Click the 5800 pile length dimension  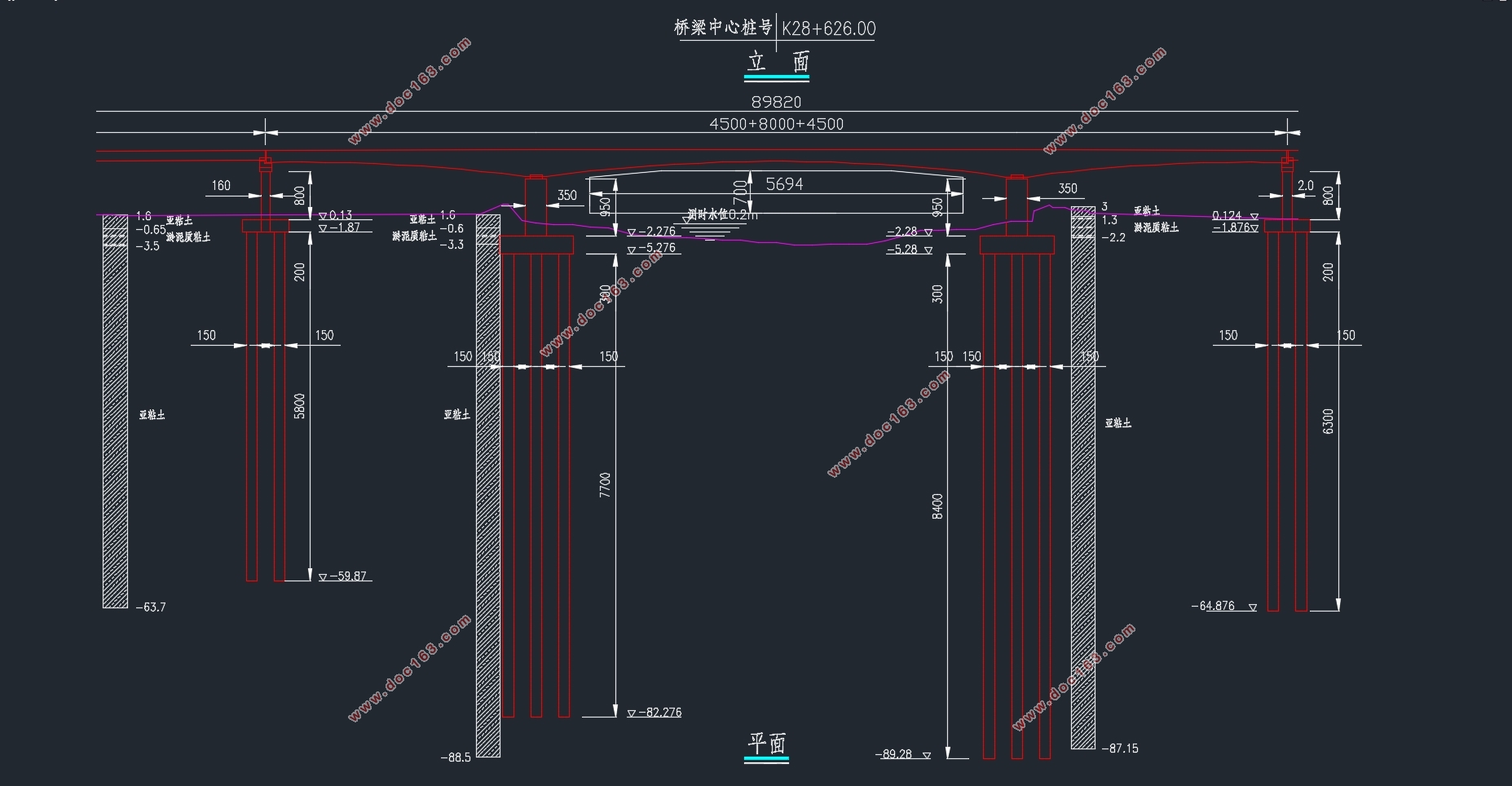click(299, 406)
